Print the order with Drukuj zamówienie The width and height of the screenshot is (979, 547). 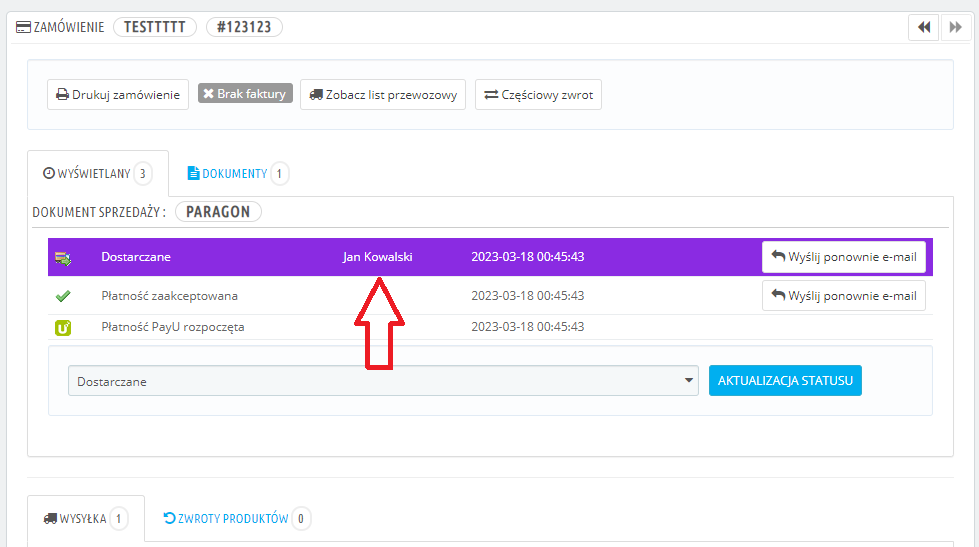pyautogui.click(x=118, y=95)
